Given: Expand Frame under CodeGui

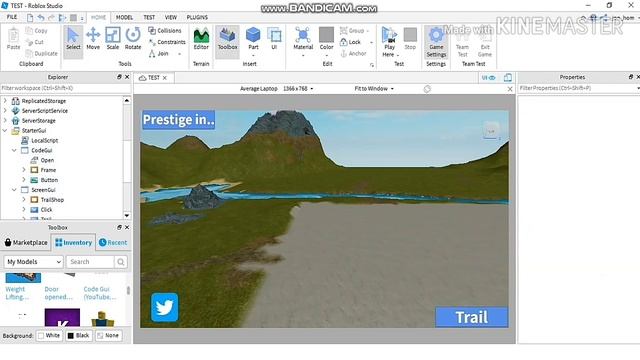Looking at the screenshot, I should 24,170.
